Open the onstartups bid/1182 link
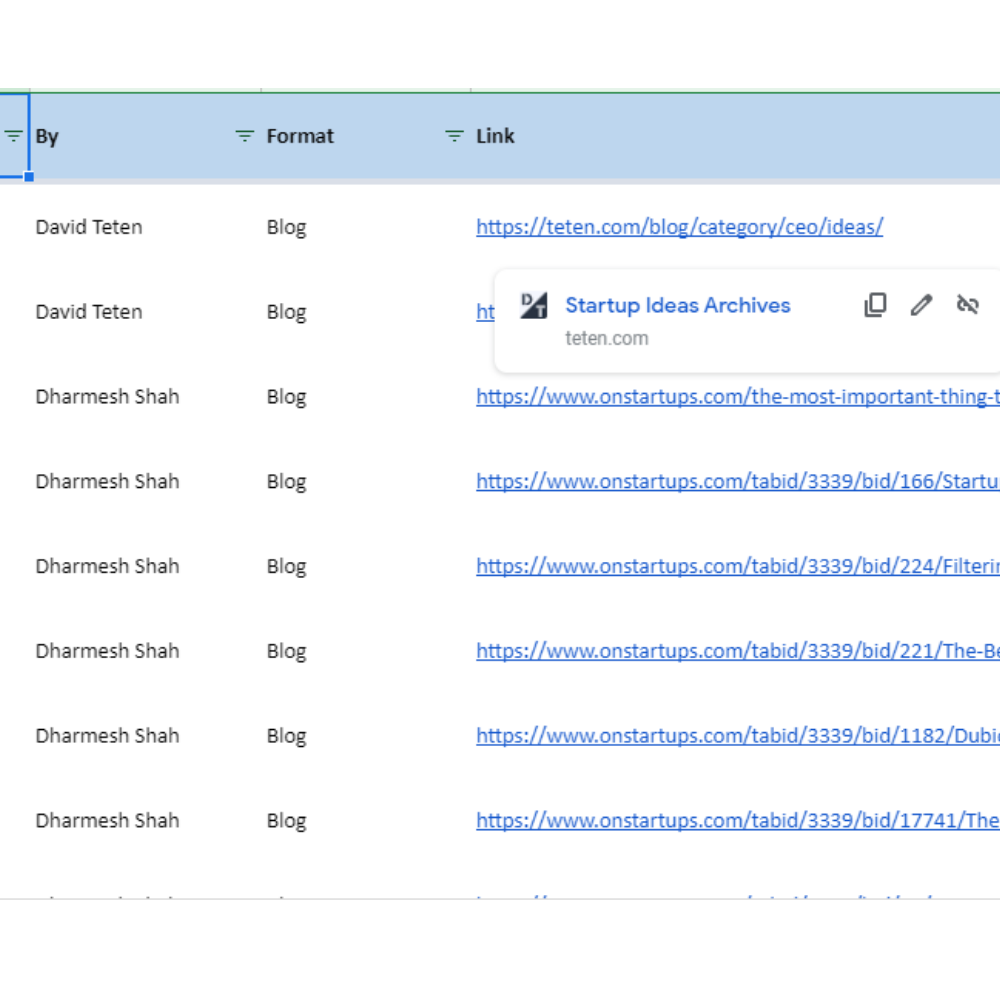This screenshot has height=1000, width=1000. (x=738, y=736)
